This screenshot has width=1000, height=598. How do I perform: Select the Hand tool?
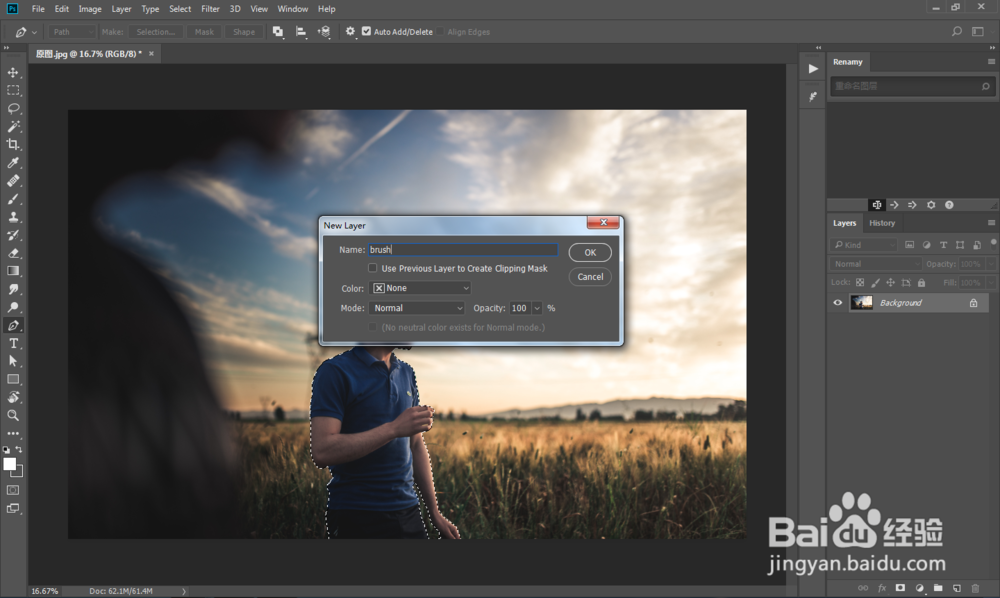coord(13,397)
